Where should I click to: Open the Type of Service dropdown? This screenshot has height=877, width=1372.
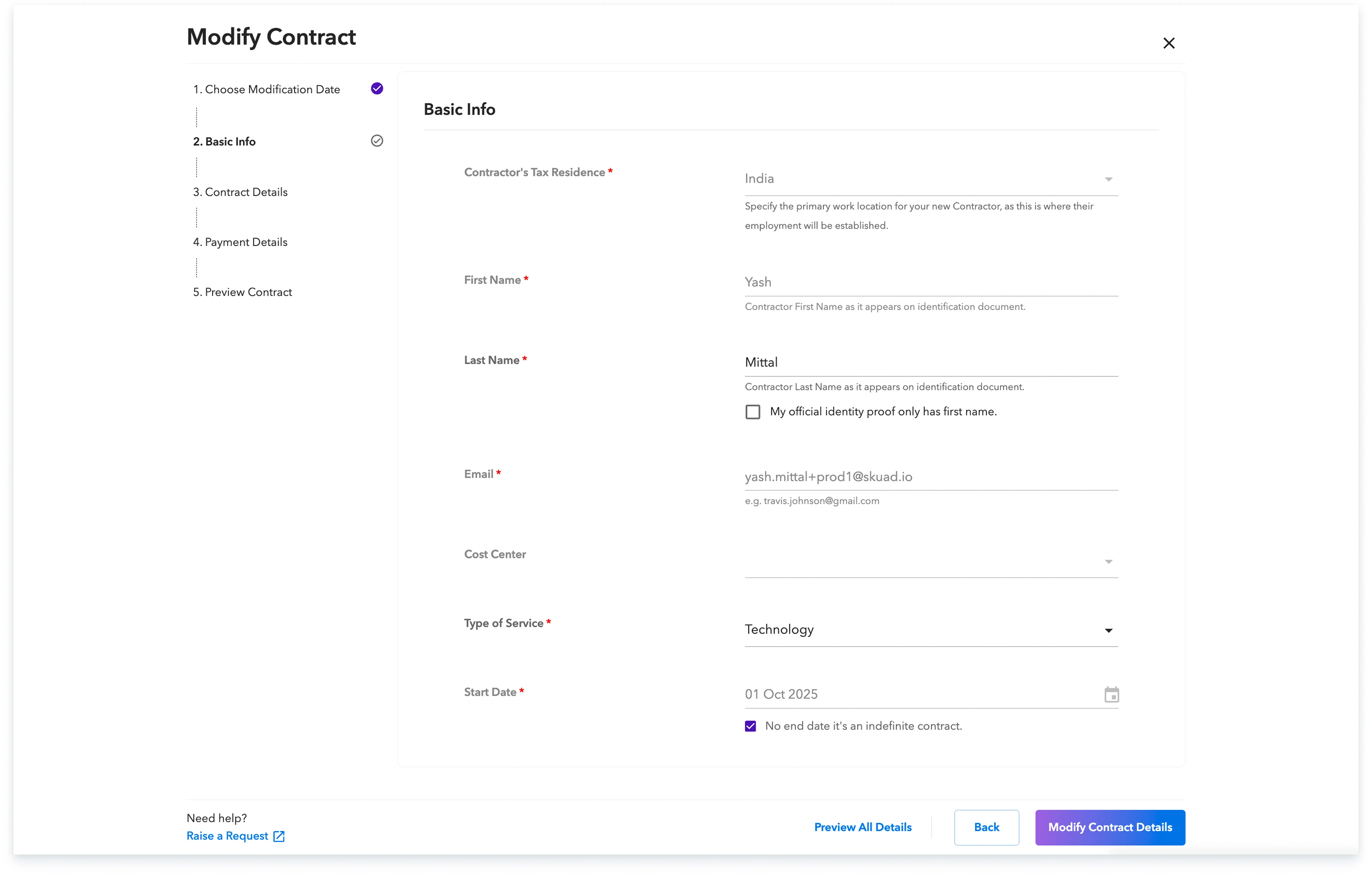pyautogui.click(x=1108, y=630)
